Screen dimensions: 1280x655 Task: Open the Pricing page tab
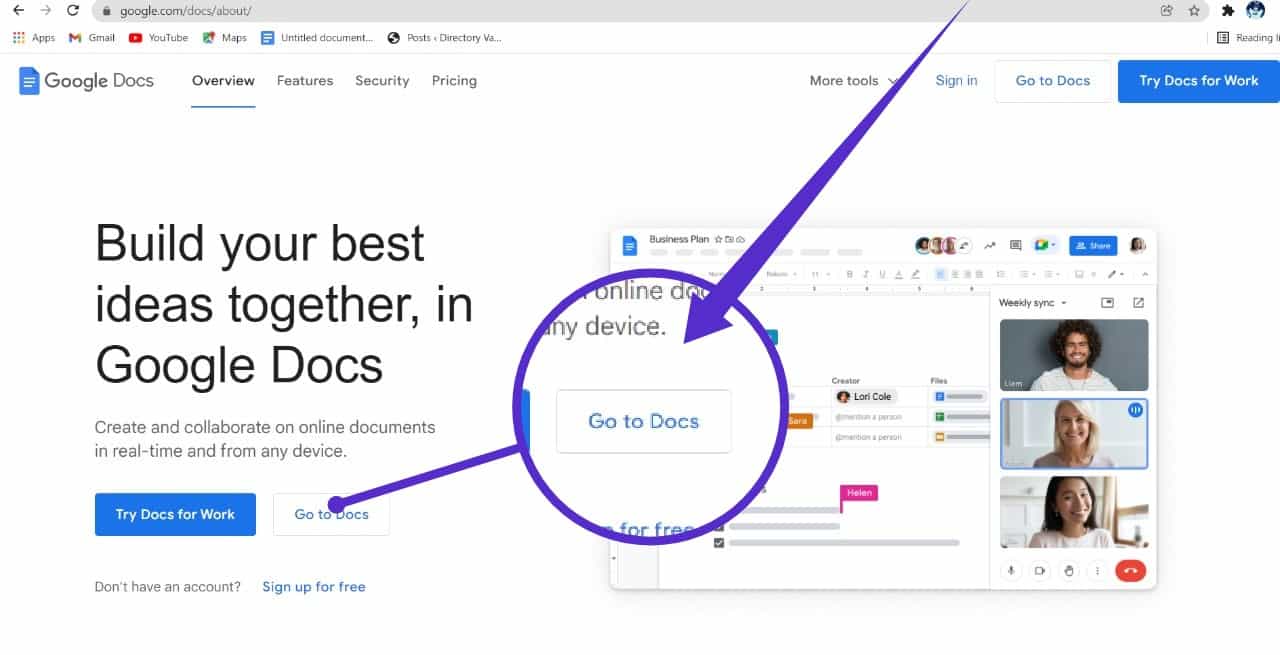(454, 81)
